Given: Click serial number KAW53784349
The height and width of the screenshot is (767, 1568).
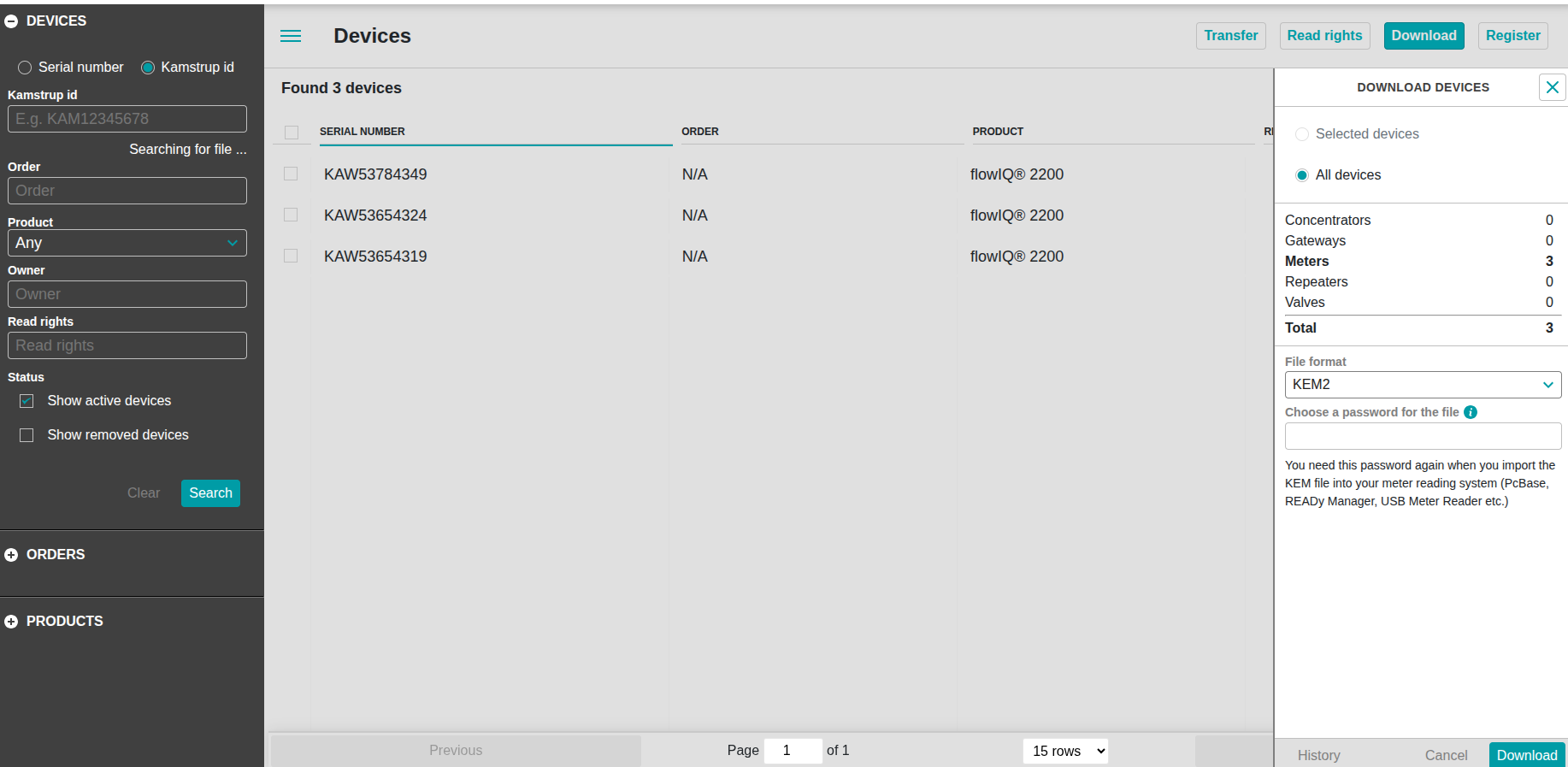Looking at the screenshot, I should [x=375, y=174].
